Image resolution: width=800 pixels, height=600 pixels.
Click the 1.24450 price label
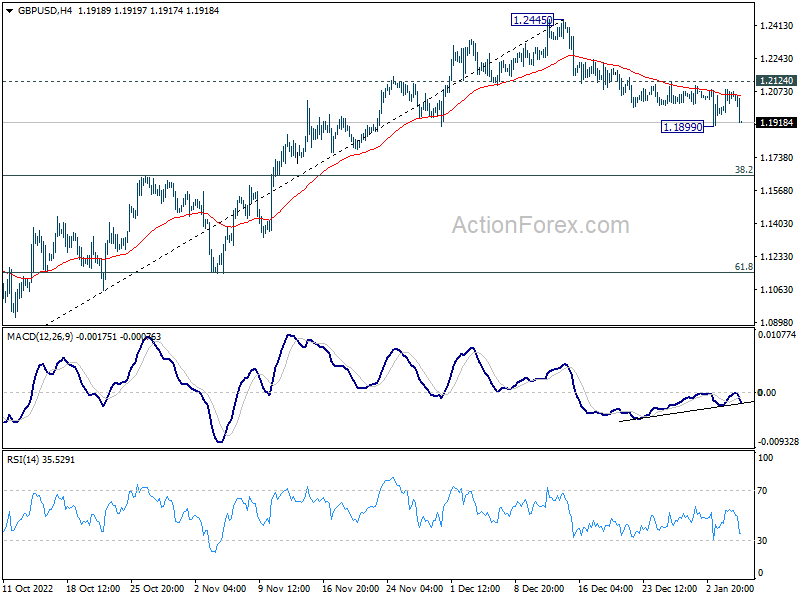click(532, 20)
